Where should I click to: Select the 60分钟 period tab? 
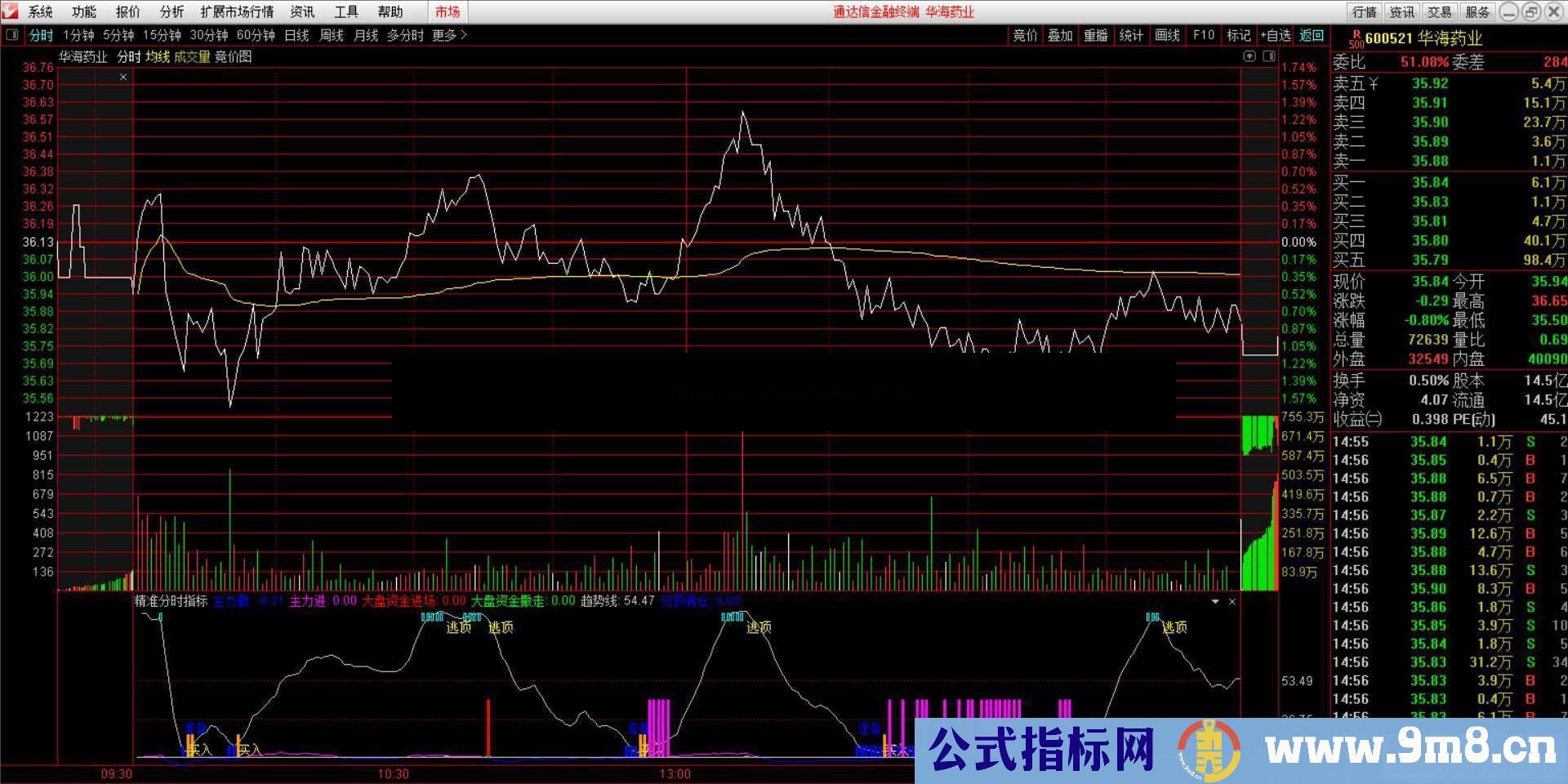click(256, 35)
